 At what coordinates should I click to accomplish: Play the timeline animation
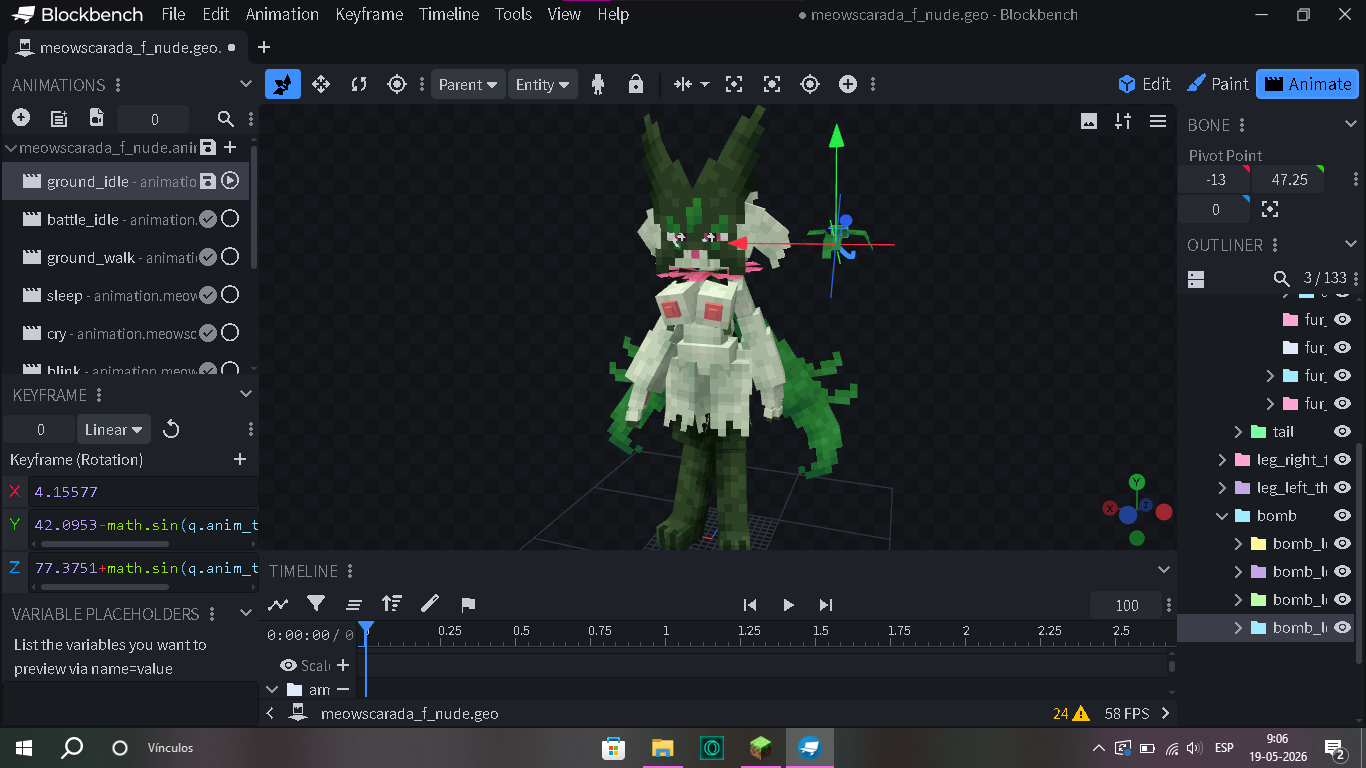tap(788, 605)
